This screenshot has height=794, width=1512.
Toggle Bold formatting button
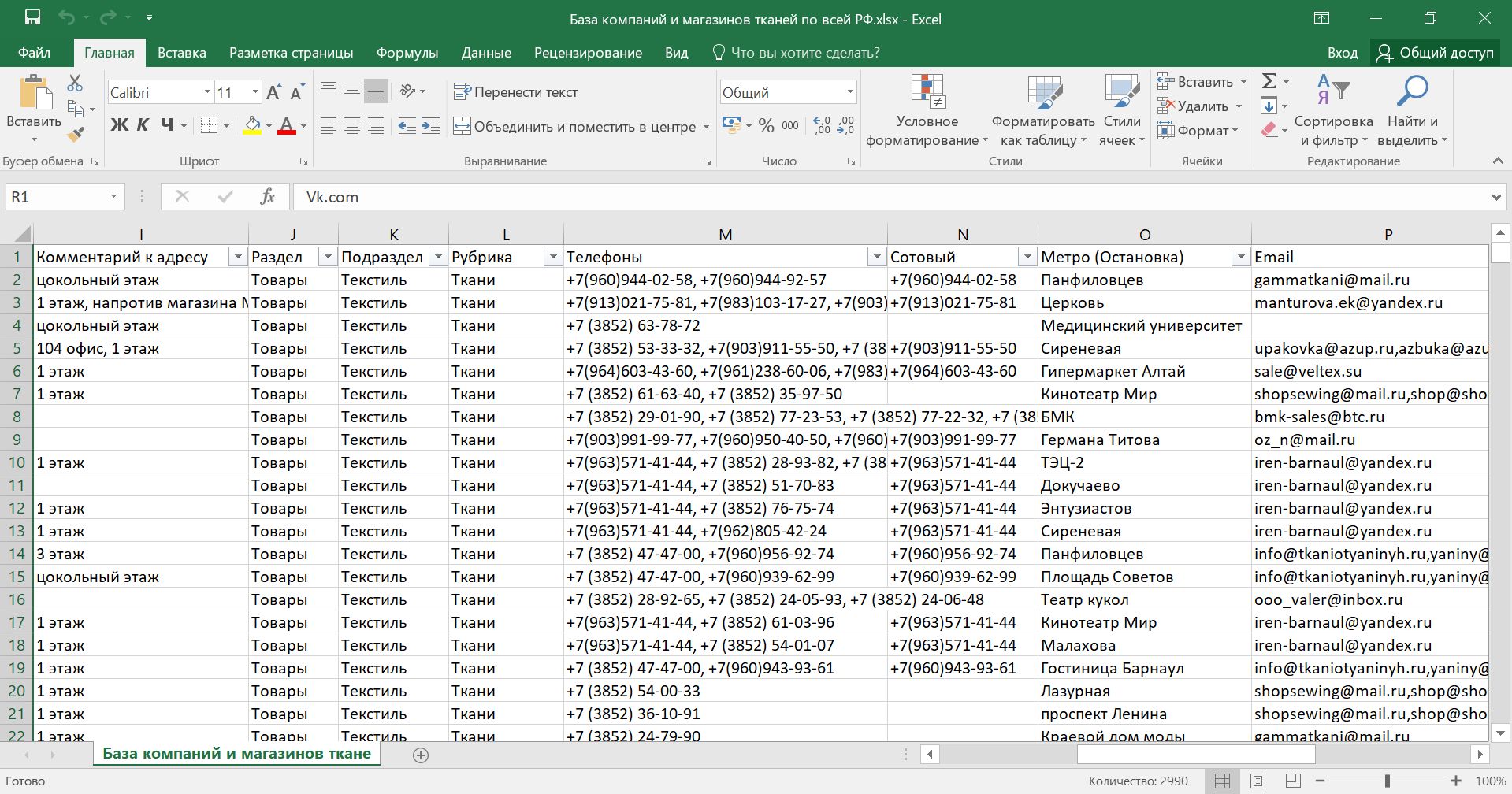point(119,125)
